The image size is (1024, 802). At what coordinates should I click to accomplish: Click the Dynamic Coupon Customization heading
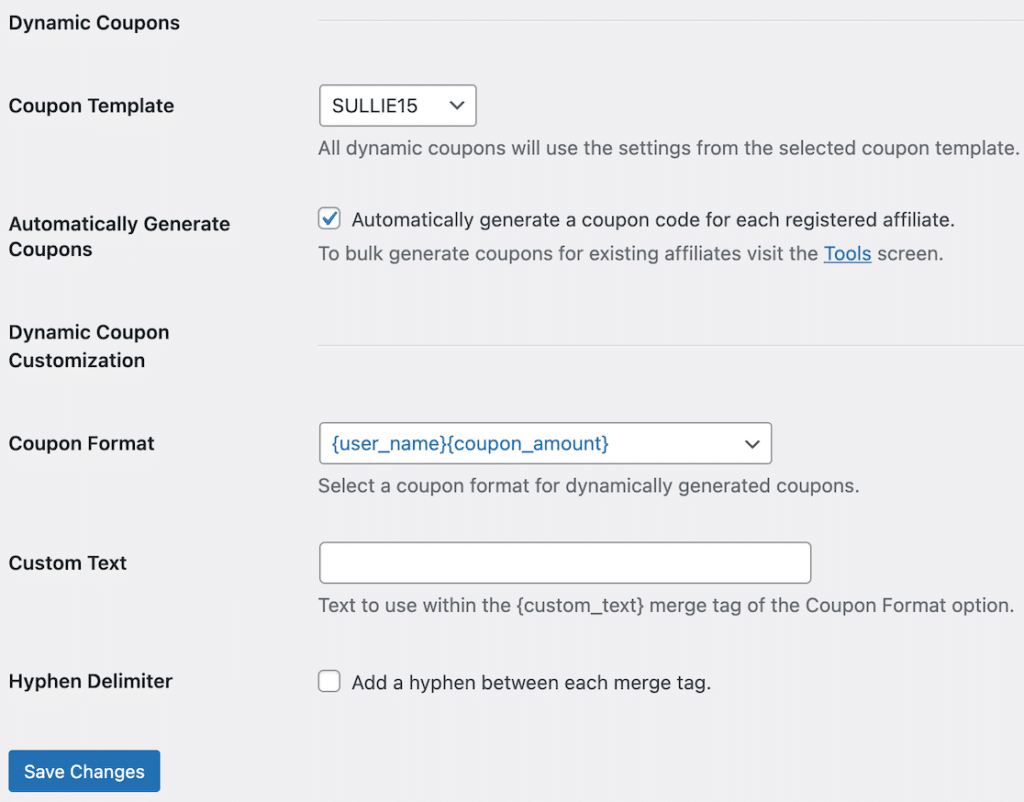(x=88, y=345)
